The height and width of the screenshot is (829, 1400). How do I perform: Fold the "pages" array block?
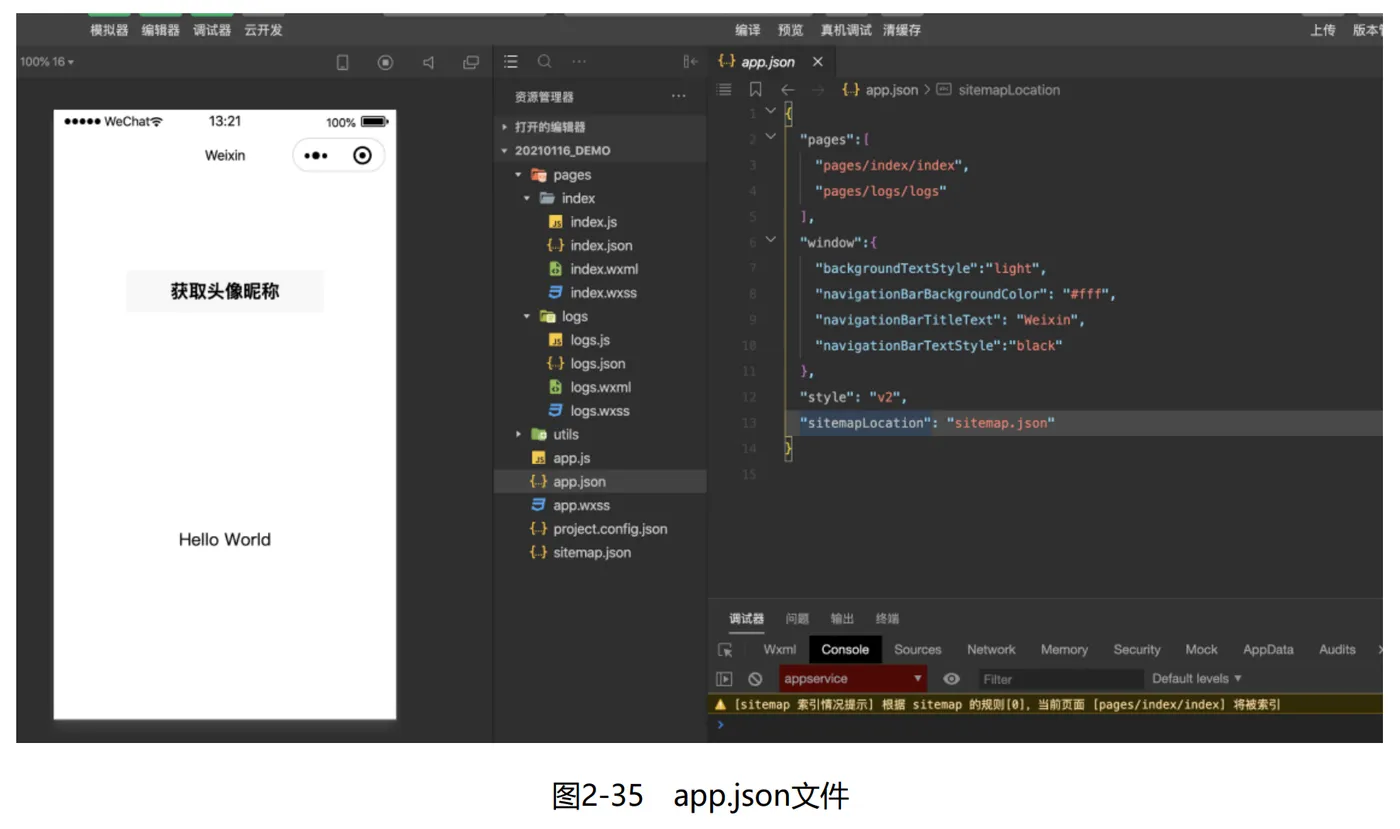point(770,137)
